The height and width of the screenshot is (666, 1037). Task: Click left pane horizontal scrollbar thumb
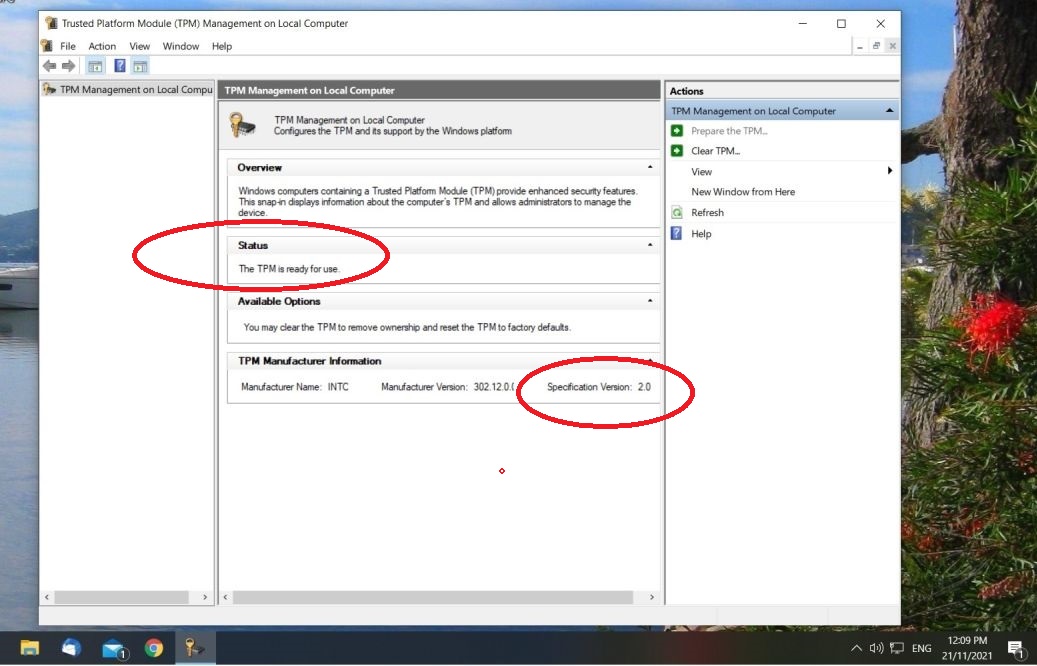click(122, 597)
